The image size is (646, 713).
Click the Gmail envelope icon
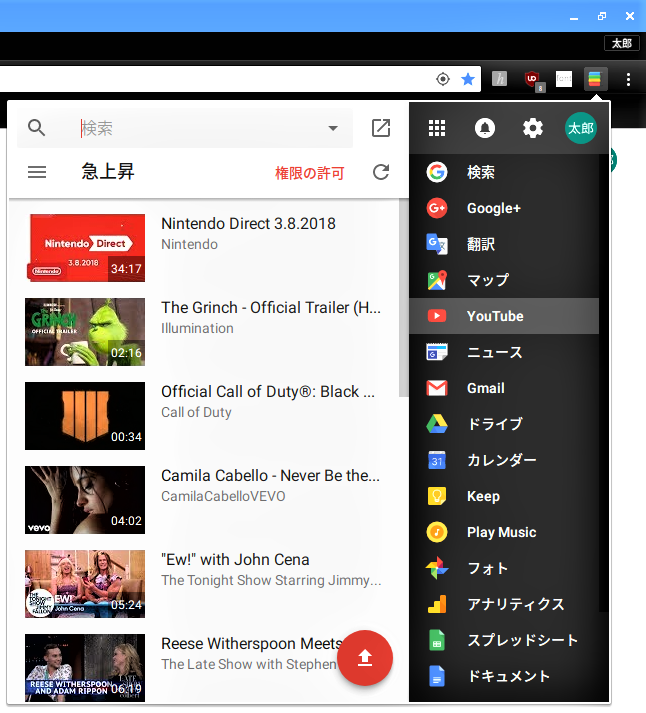[437, 388]
